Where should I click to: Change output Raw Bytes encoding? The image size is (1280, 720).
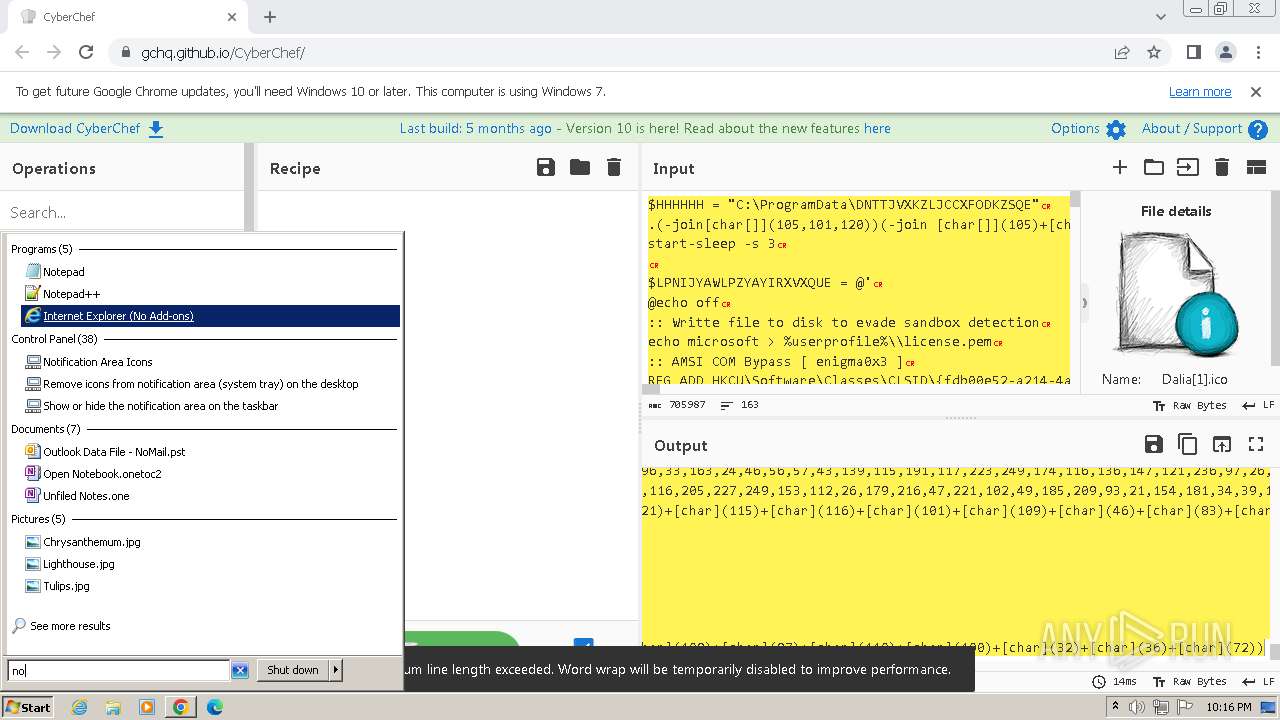pos(1189,681)
